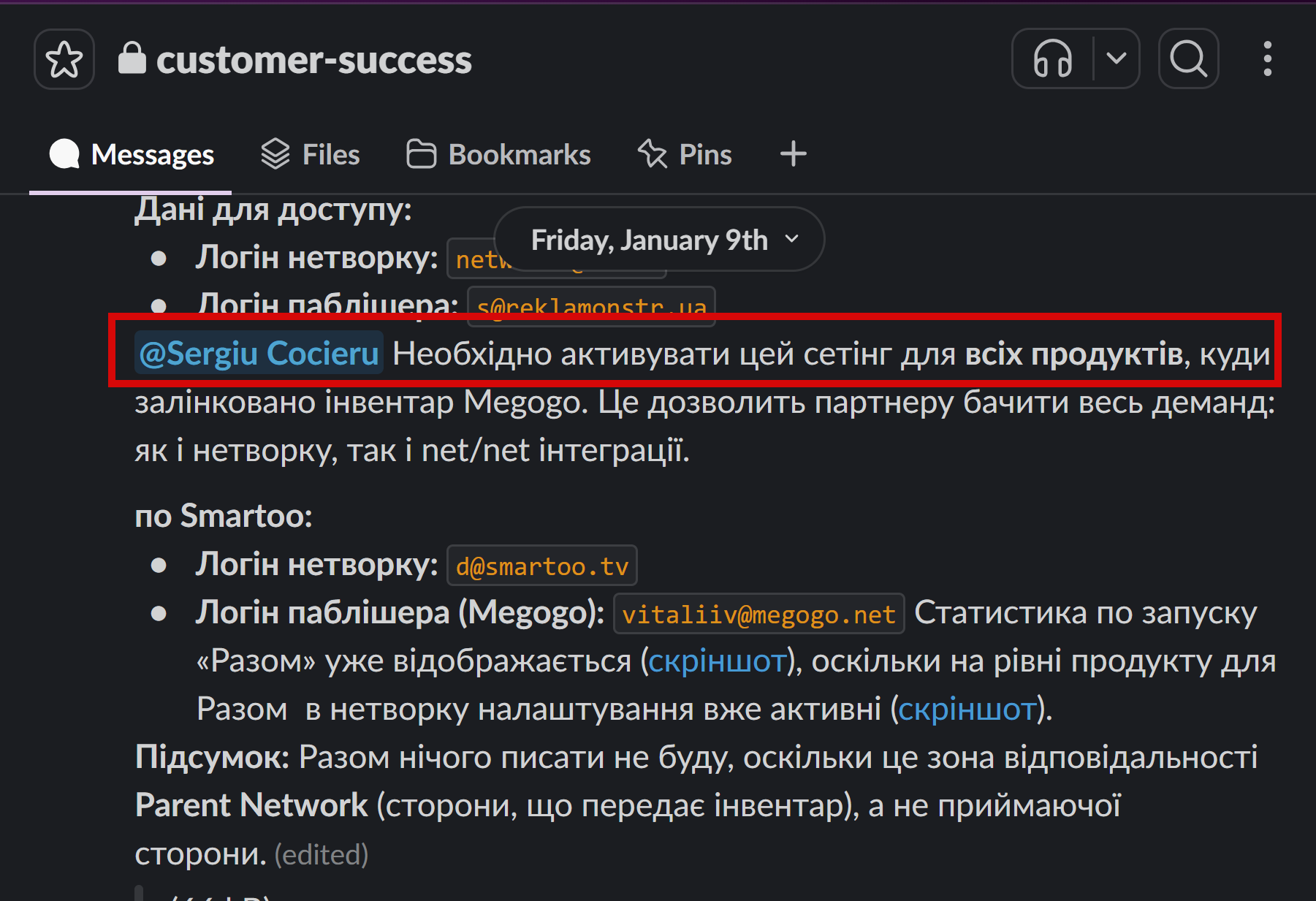This screenshot has width=1316, height=901.
Task: Click the vitaliiv@megogo.net code snippet
Action: point(758,615)
